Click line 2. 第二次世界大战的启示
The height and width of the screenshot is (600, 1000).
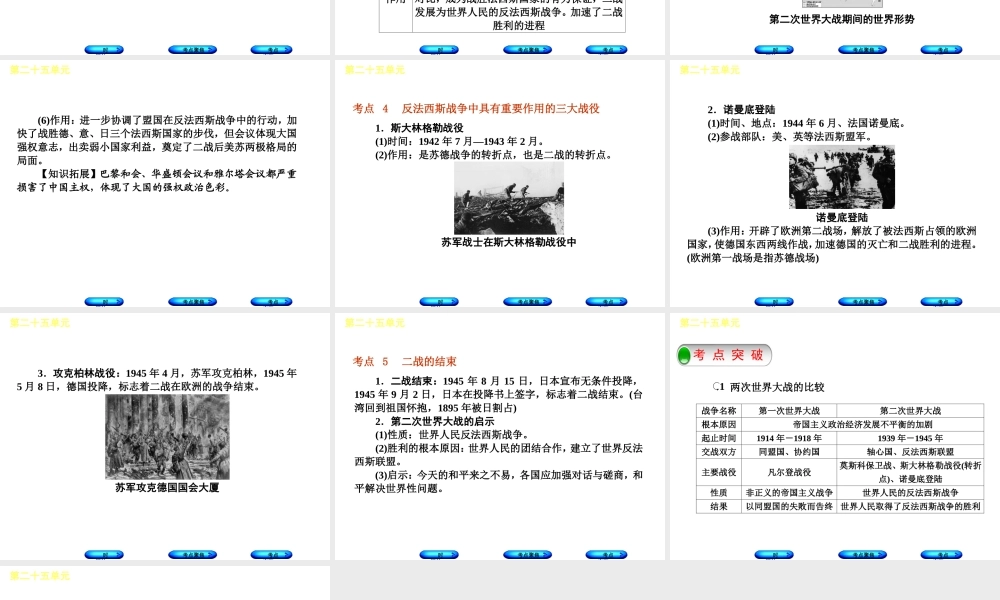coord(434,421)
